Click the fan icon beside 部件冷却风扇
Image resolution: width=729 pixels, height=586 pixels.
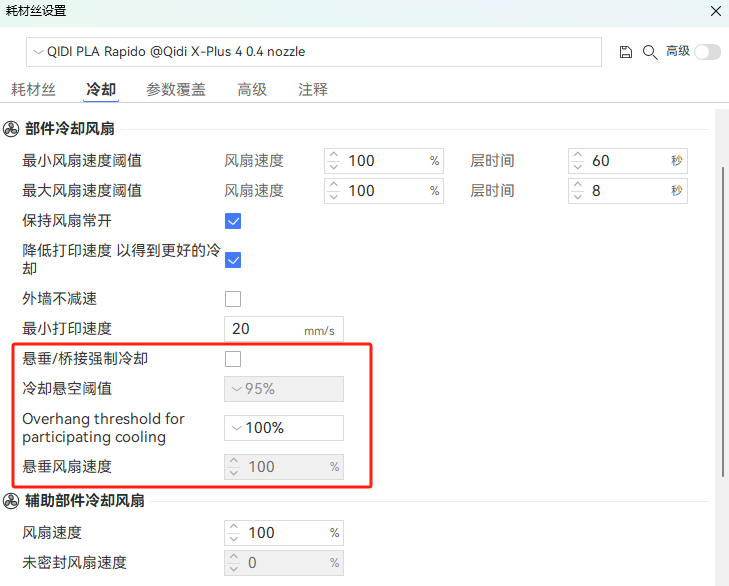point(12,129)
